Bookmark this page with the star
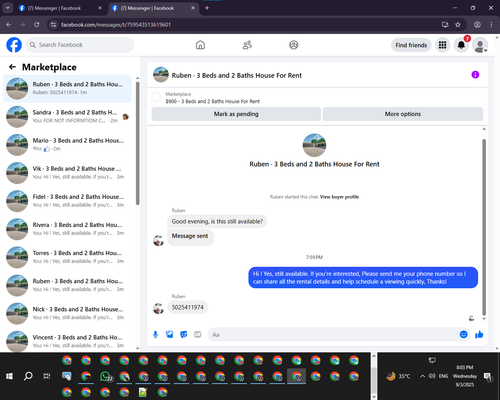The width and height of the screenshot is (500, 400). click(458, 25)
